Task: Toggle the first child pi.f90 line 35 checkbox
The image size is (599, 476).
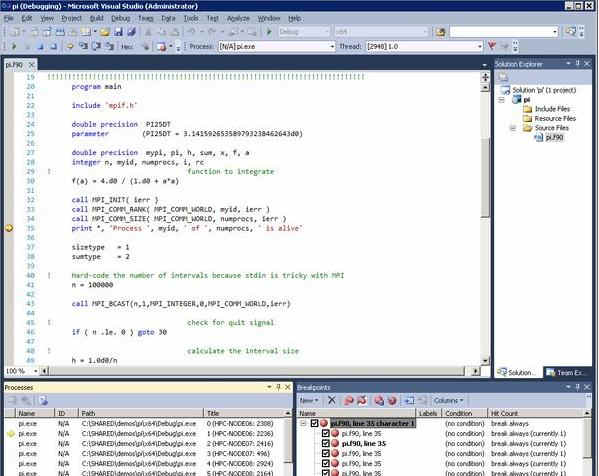Action: (325, 433)
